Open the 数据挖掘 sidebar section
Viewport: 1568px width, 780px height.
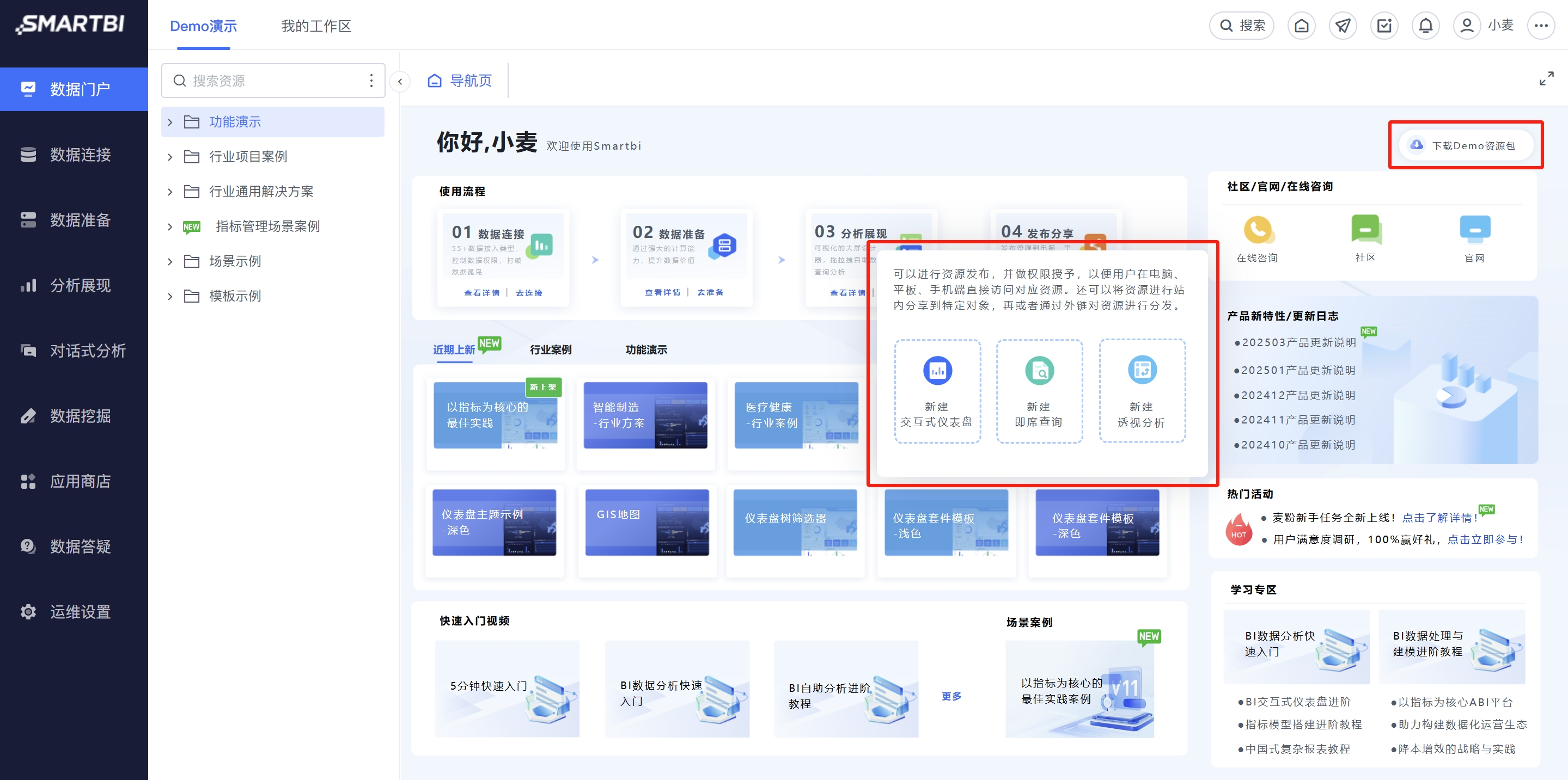pyautogui.click(x=74, y=415)
